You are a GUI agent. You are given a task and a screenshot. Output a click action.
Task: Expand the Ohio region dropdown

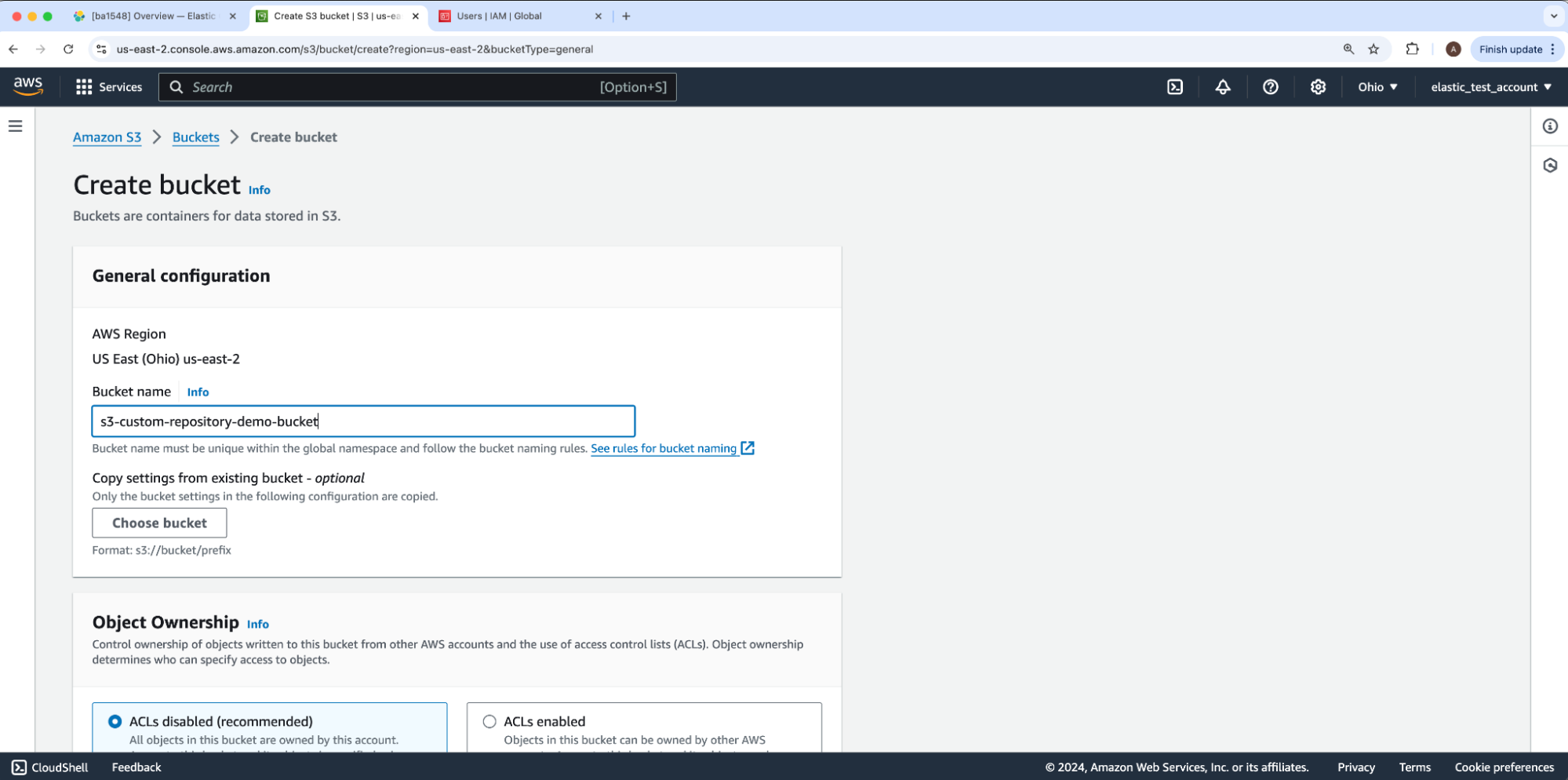tap(1377, 87)
